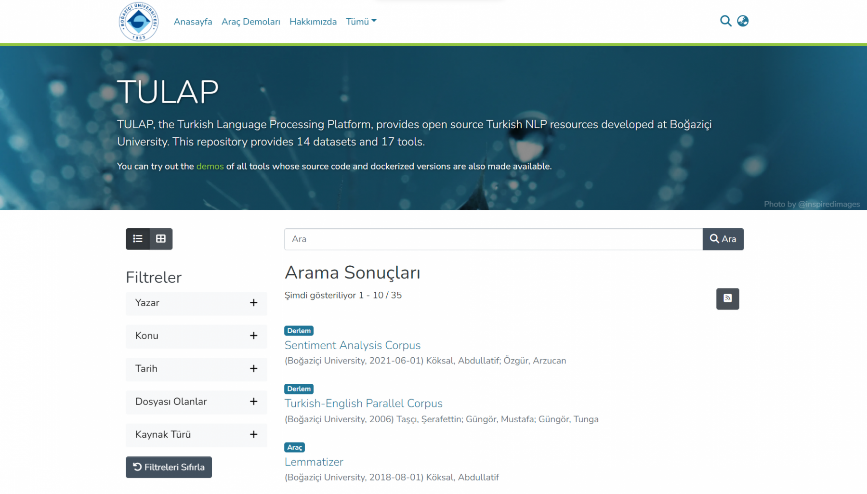Open the language globe icon
This screenshot has height=494, width=867.
coord(743,21)
